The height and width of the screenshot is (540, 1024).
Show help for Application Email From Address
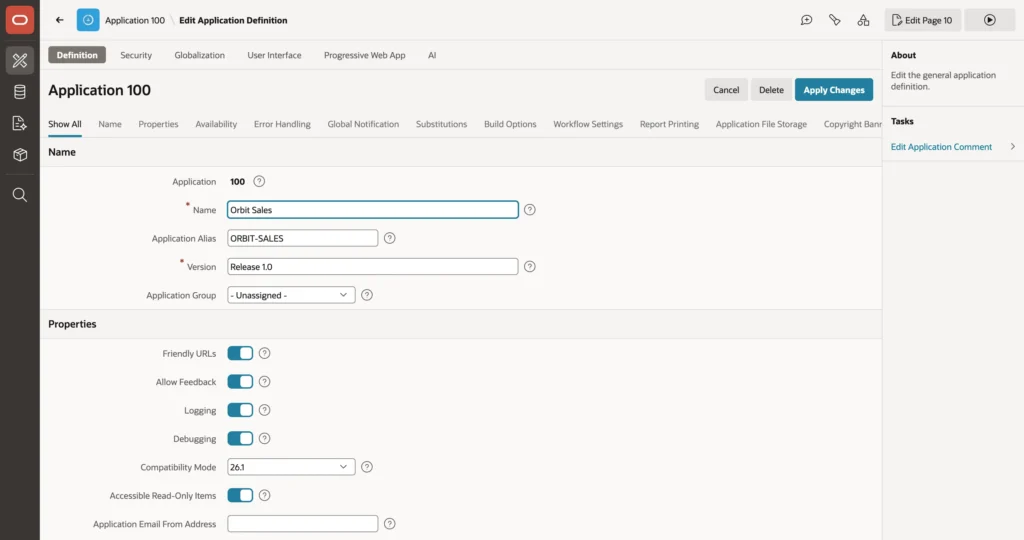pyautogui.click(x=390, y=524)
